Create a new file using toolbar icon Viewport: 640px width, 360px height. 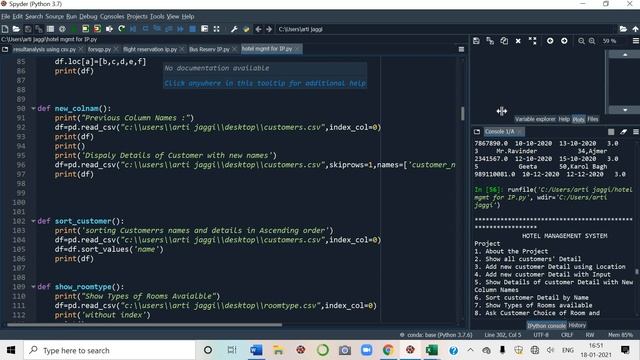pos(5,29)
